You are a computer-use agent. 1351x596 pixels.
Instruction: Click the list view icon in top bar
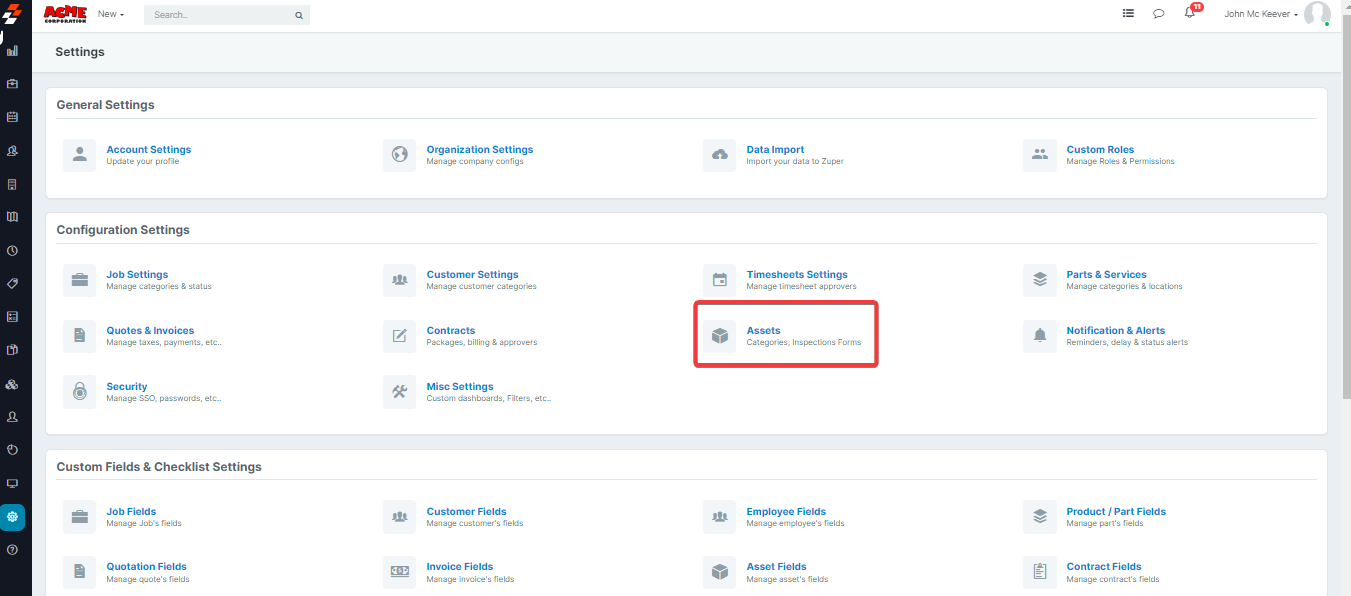pyautogui.click(x=1128, y=14)
